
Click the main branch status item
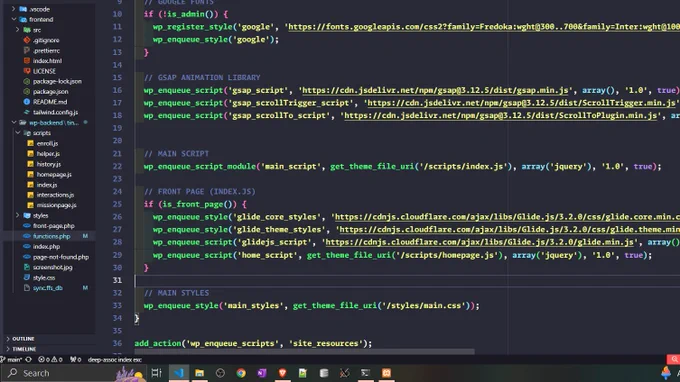point(12,359)
